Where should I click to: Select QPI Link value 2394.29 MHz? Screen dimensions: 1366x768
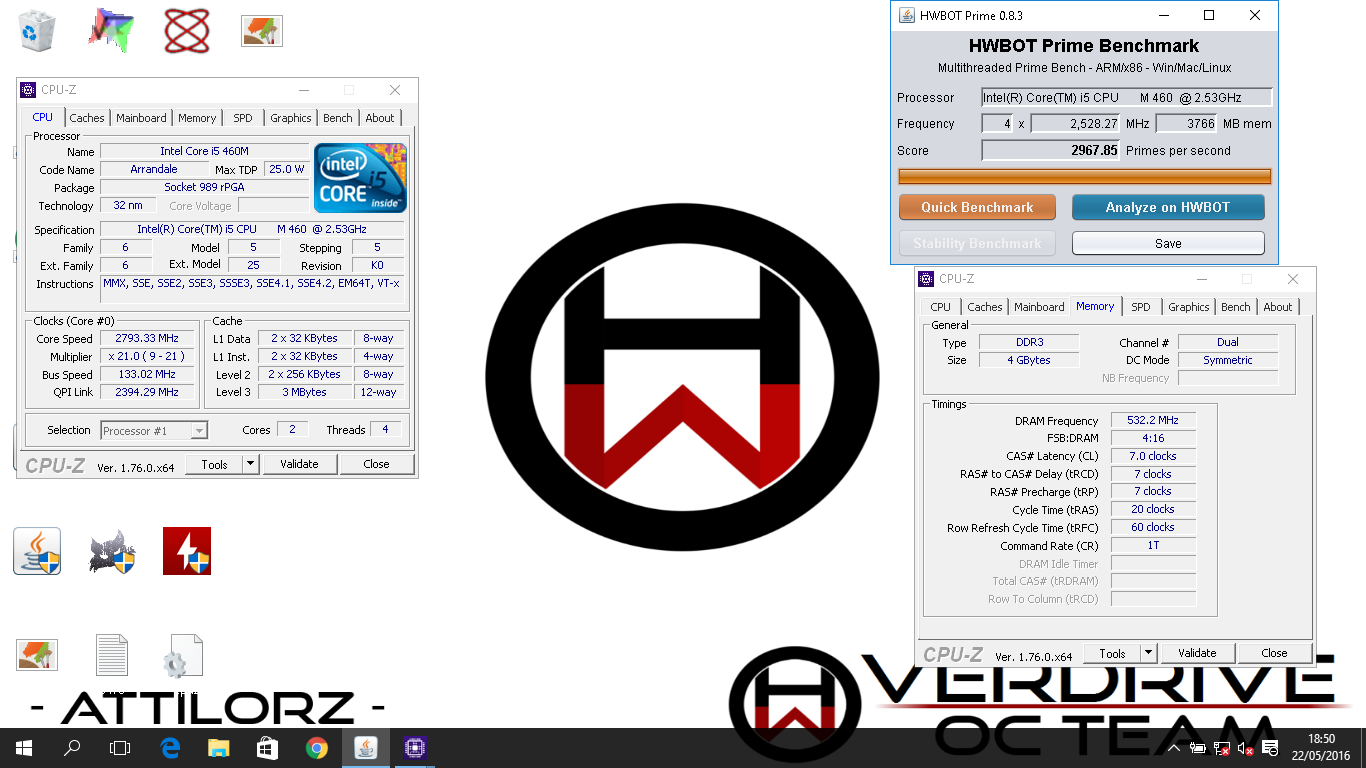(148, 392)
